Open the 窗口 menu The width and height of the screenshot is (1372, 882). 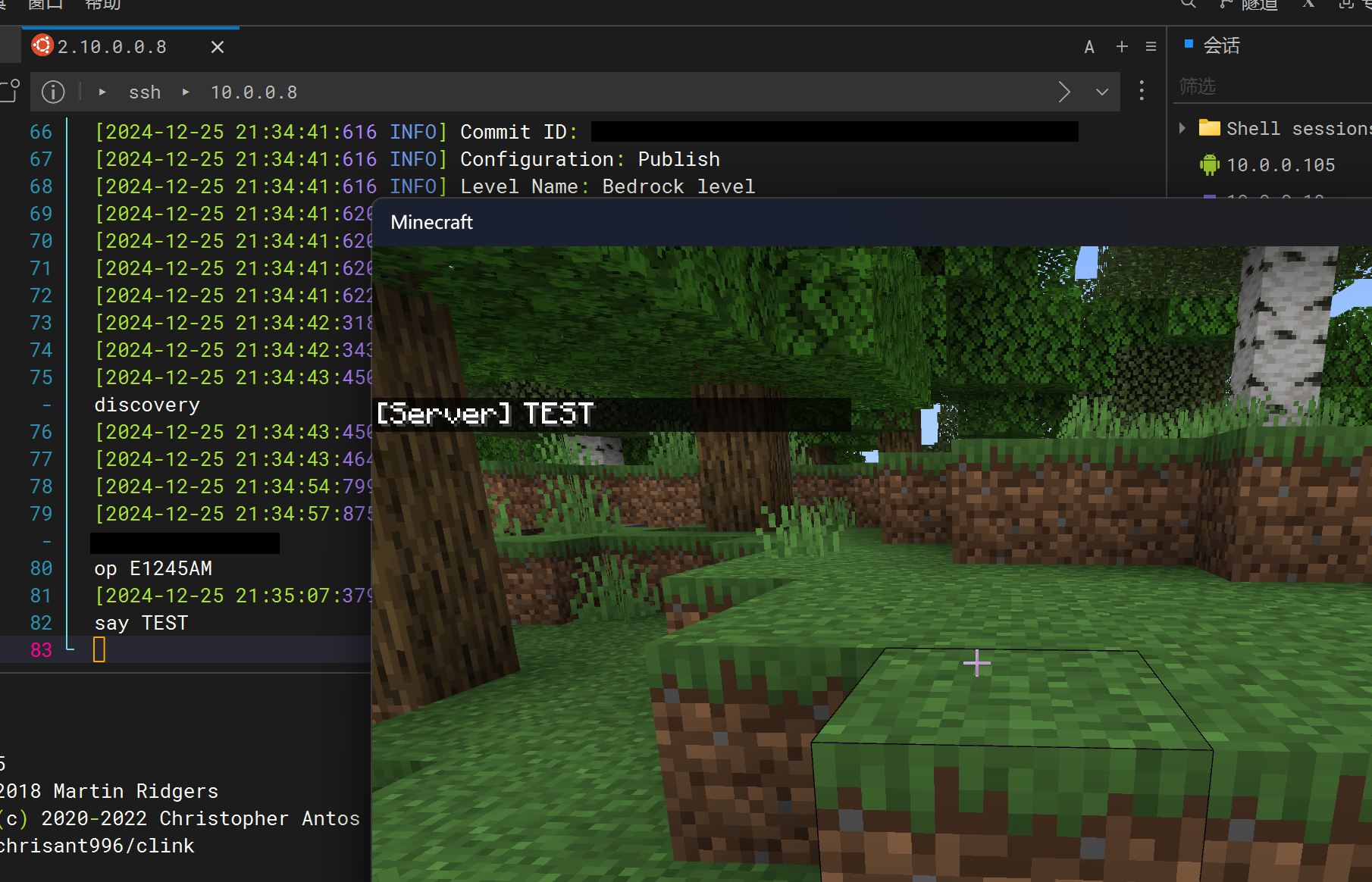tap(45, 5)
